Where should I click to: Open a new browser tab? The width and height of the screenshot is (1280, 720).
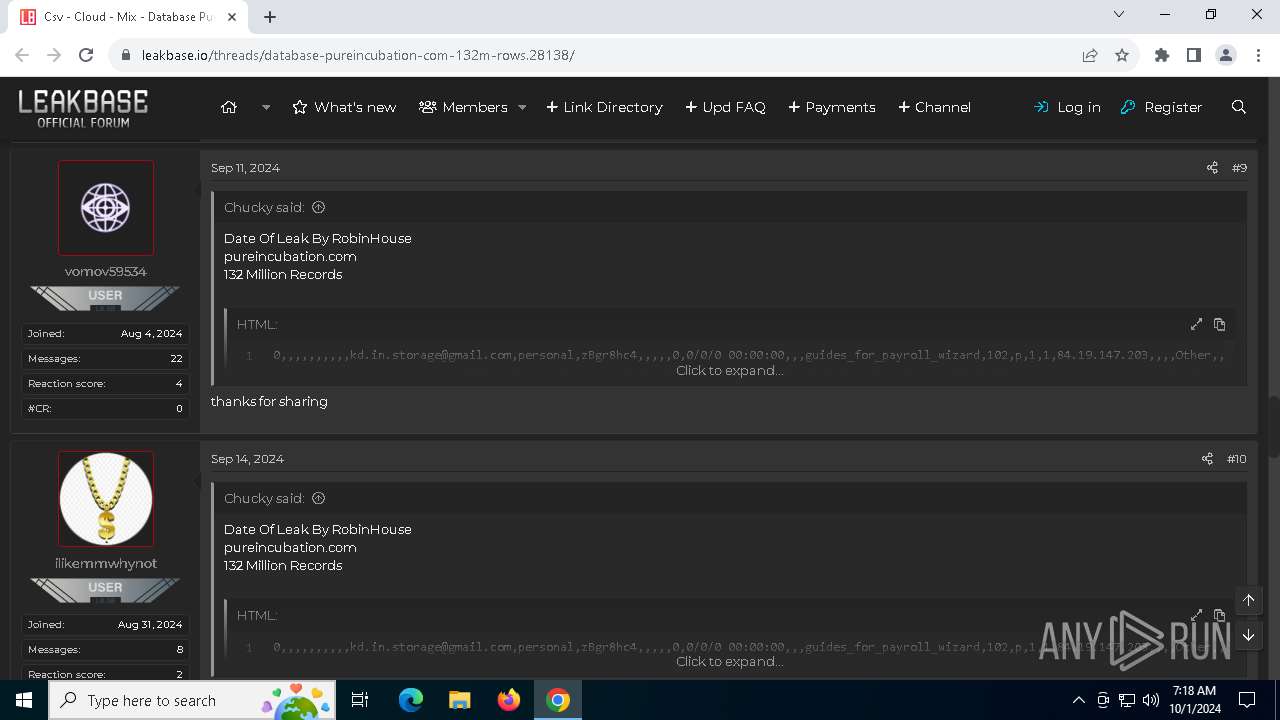pyautogui.click(x=270, y=16)
